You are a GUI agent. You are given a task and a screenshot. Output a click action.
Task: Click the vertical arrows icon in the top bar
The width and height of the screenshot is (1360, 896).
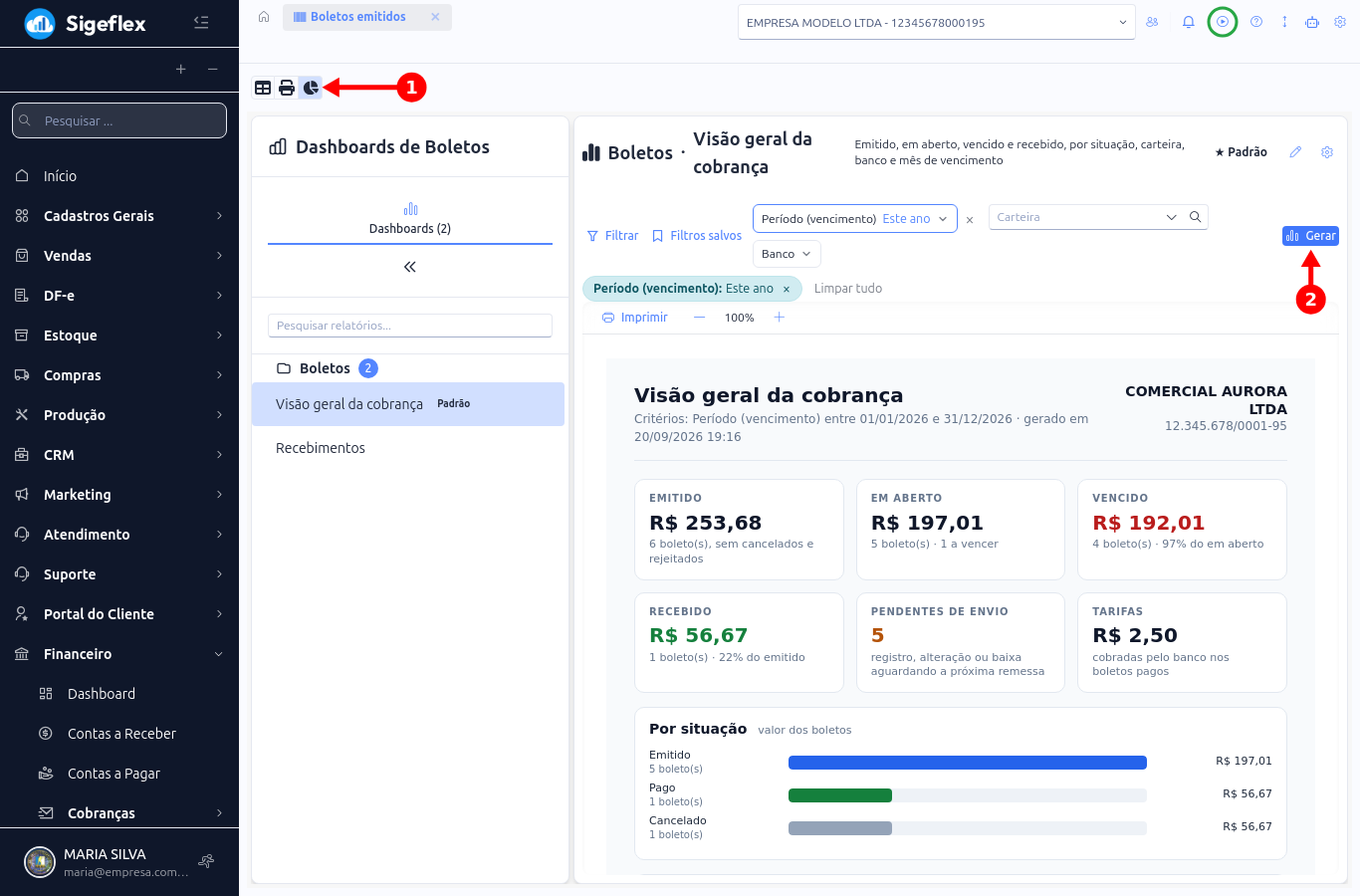tap(1284, 22)
